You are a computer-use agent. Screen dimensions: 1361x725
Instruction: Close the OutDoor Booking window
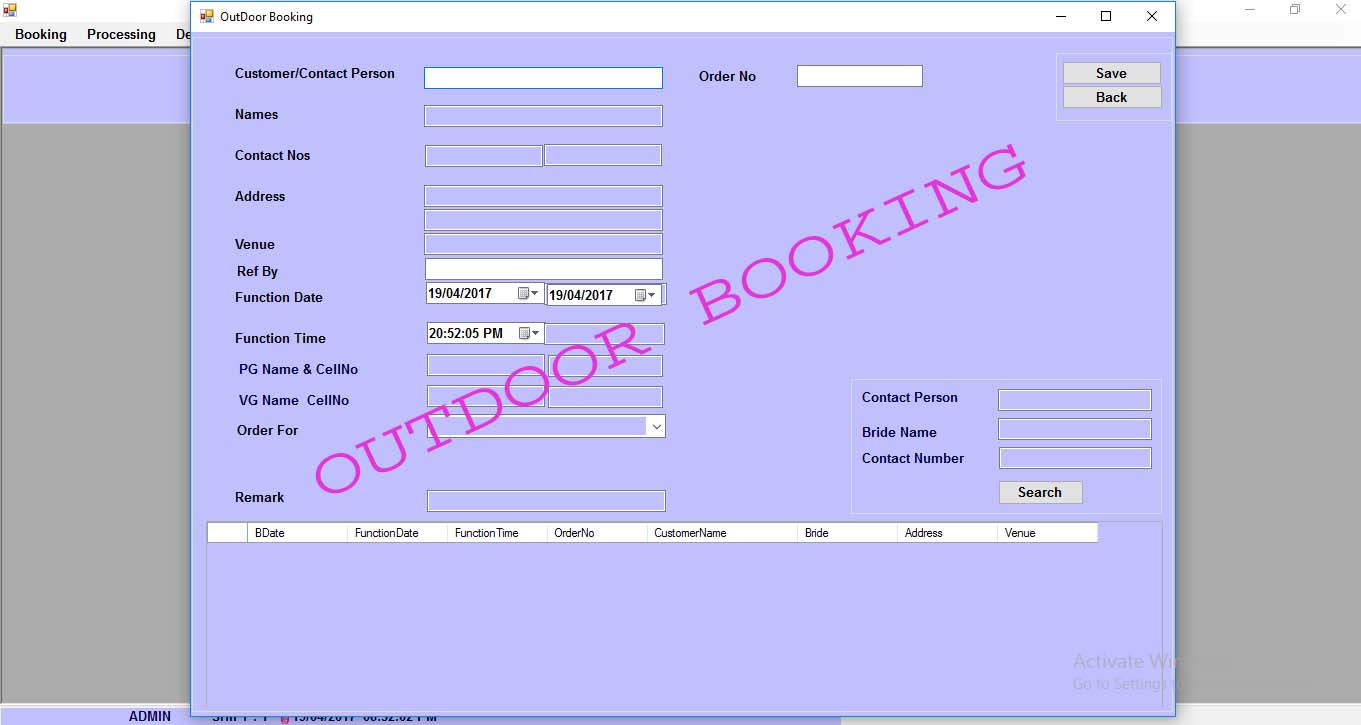pyautogui.click(x=1152, y=16)
